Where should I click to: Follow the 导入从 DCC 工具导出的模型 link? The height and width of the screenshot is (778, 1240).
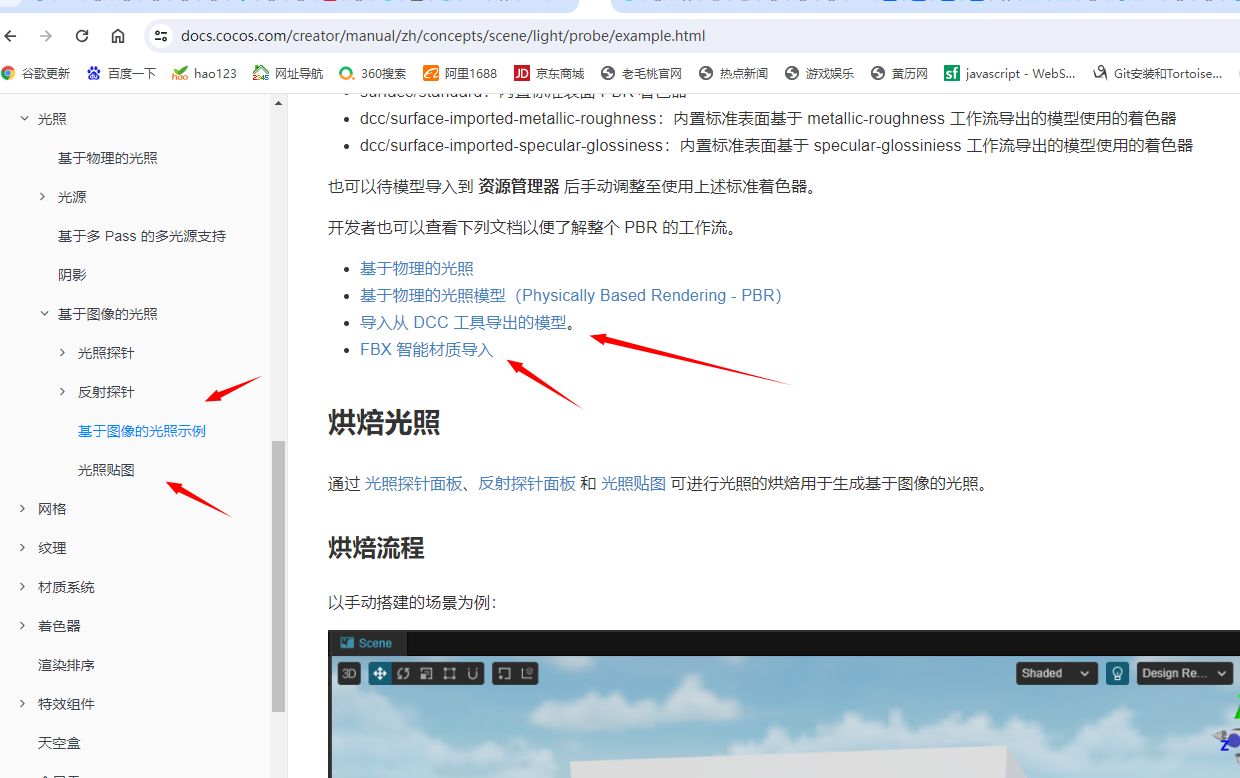point(463,322)
